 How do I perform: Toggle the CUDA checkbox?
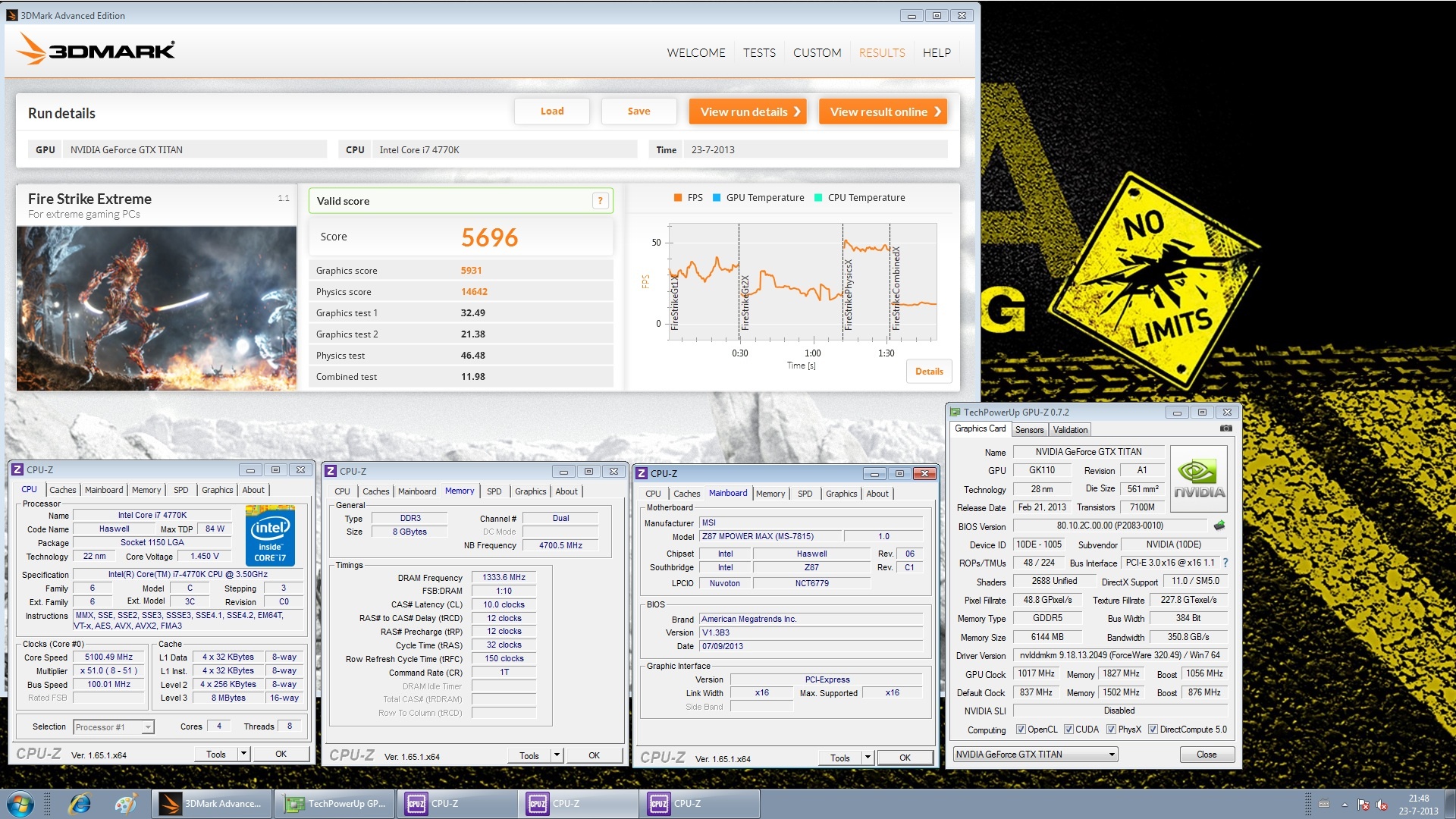(x=1068, y=730)
